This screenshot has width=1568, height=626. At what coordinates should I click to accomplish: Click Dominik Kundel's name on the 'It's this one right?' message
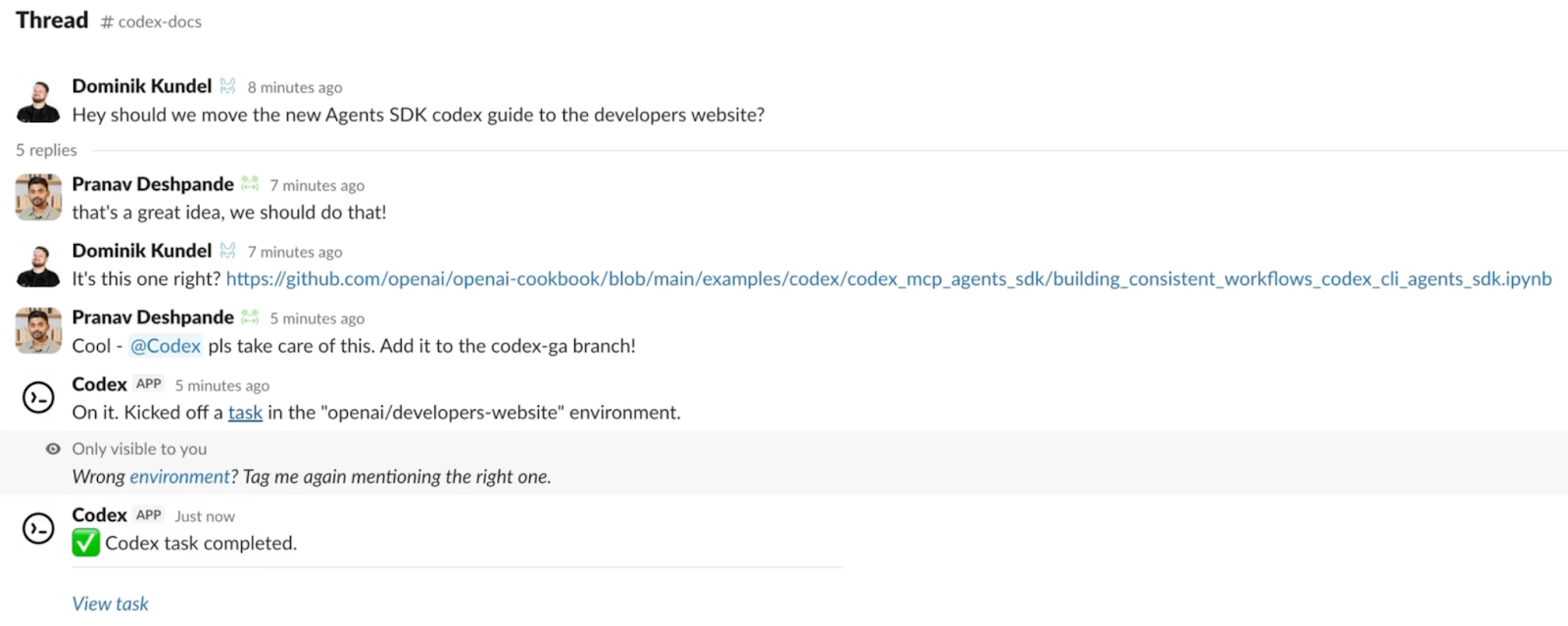point(142,251)
